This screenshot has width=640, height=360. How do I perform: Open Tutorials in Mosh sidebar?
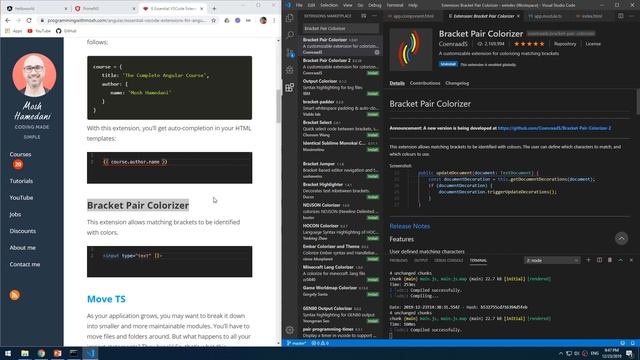(21, 180)
